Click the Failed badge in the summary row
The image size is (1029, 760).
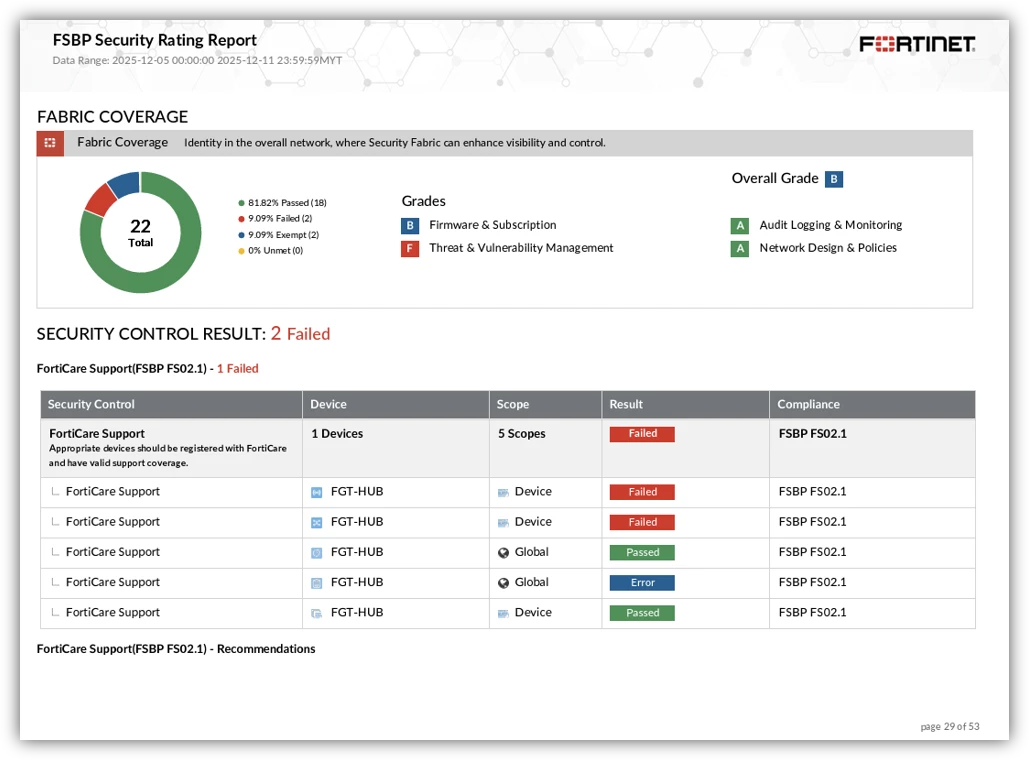coord(642,434)
